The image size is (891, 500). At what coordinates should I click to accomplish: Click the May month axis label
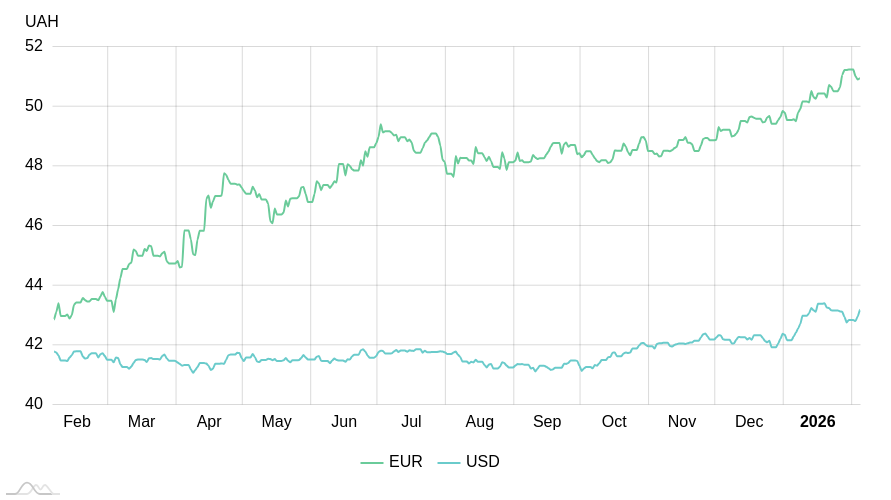(277, 422)
